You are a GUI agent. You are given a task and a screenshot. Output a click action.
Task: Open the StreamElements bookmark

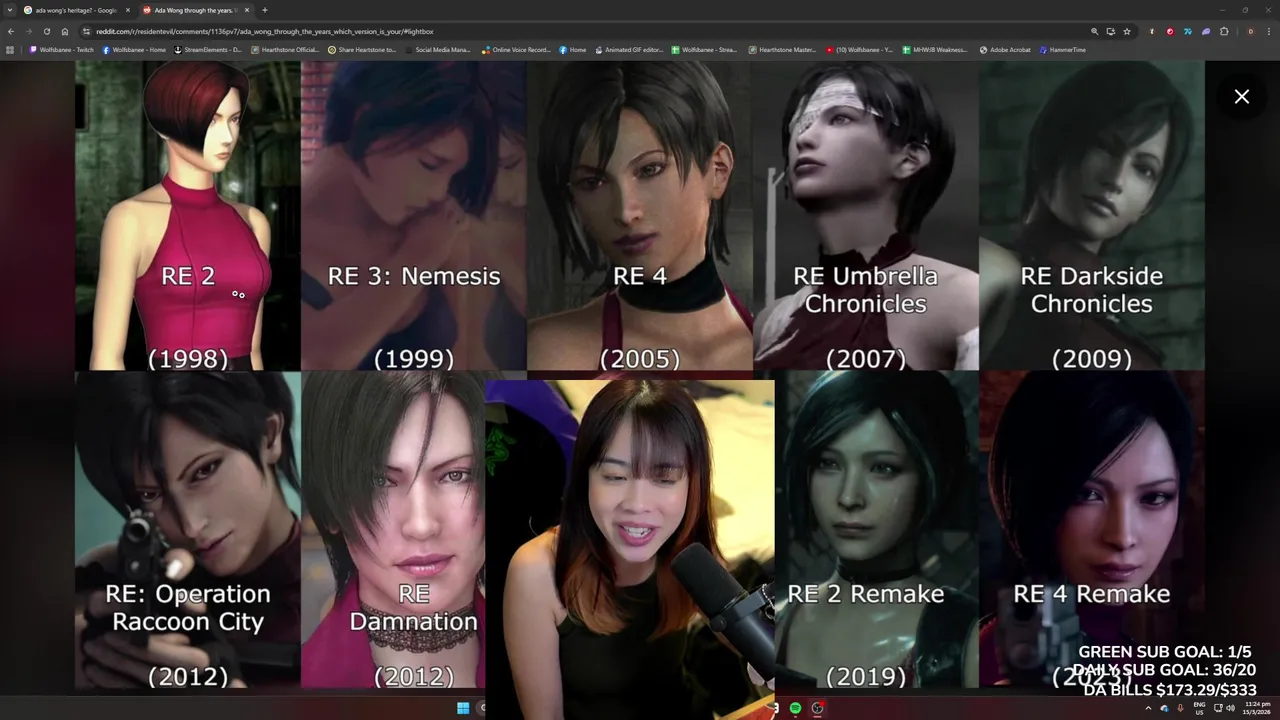[208, 49]
